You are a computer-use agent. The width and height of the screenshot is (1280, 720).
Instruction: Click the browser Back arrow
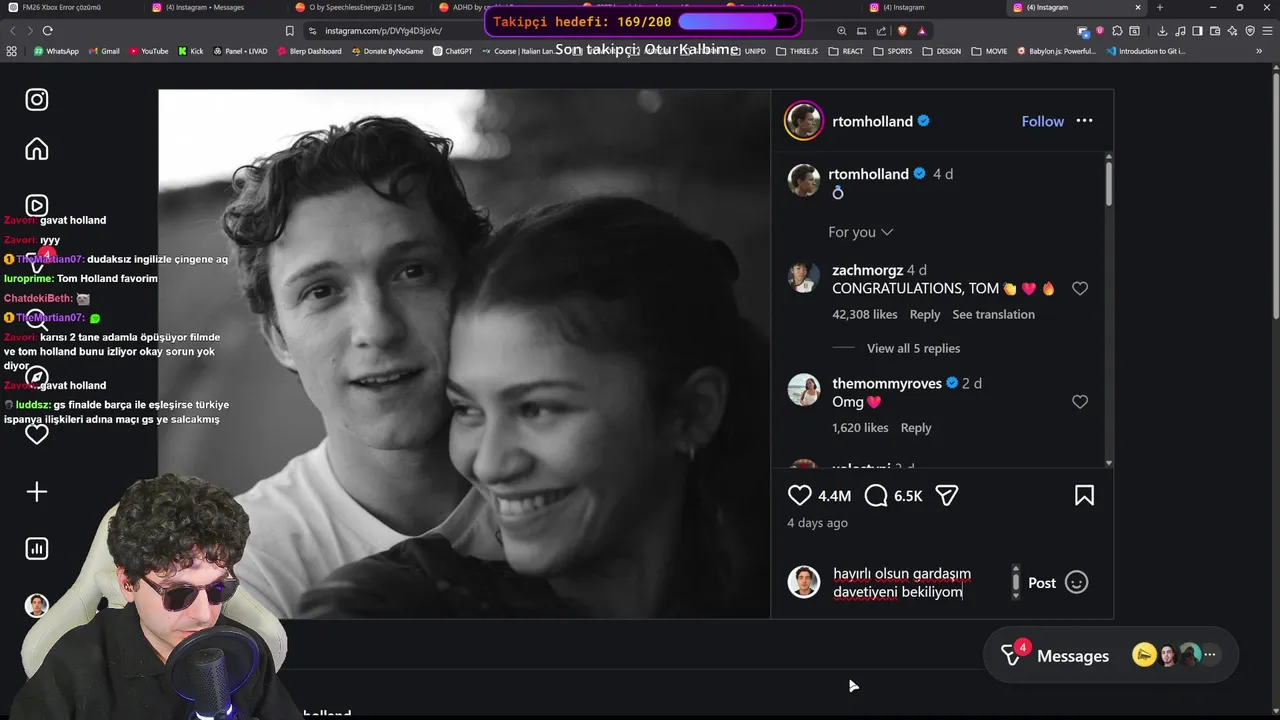13,31
